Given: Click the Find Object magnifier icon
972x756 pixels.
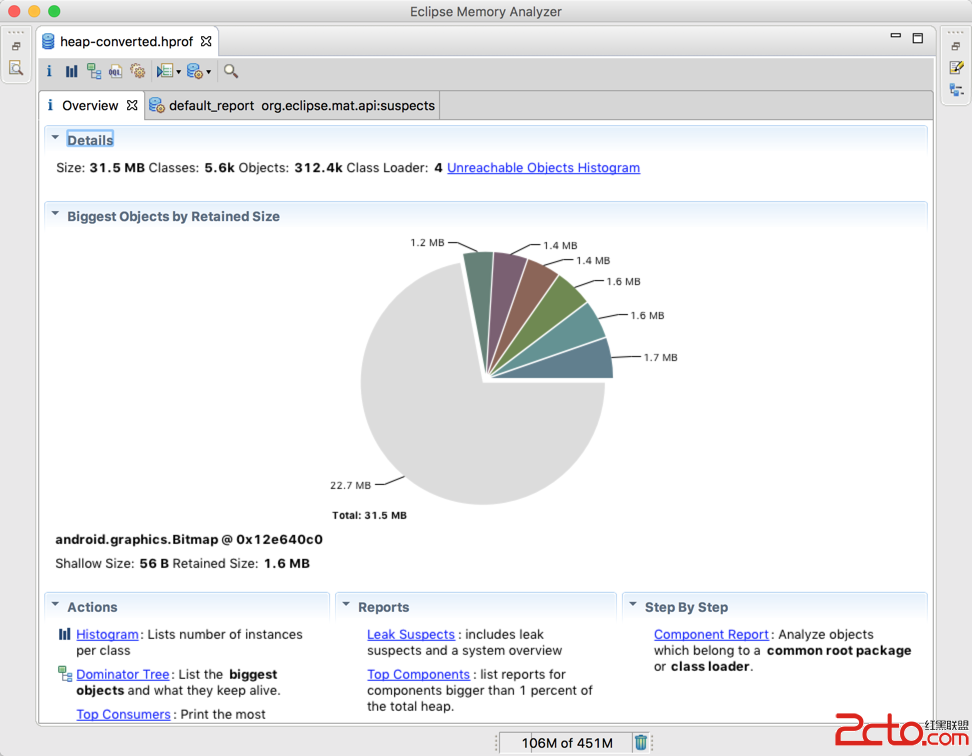Looking at the screenshot, I should point(231,71).
